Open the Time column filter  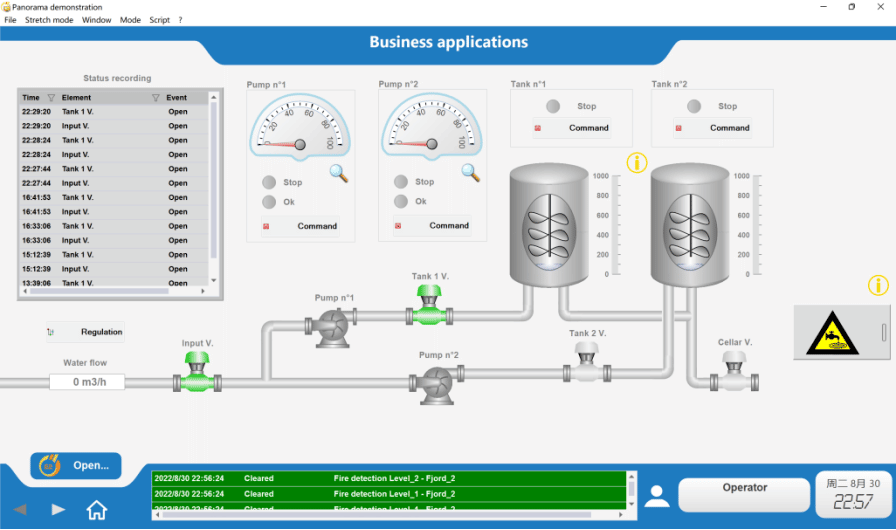pyautogui.click(x=51, y=98)
